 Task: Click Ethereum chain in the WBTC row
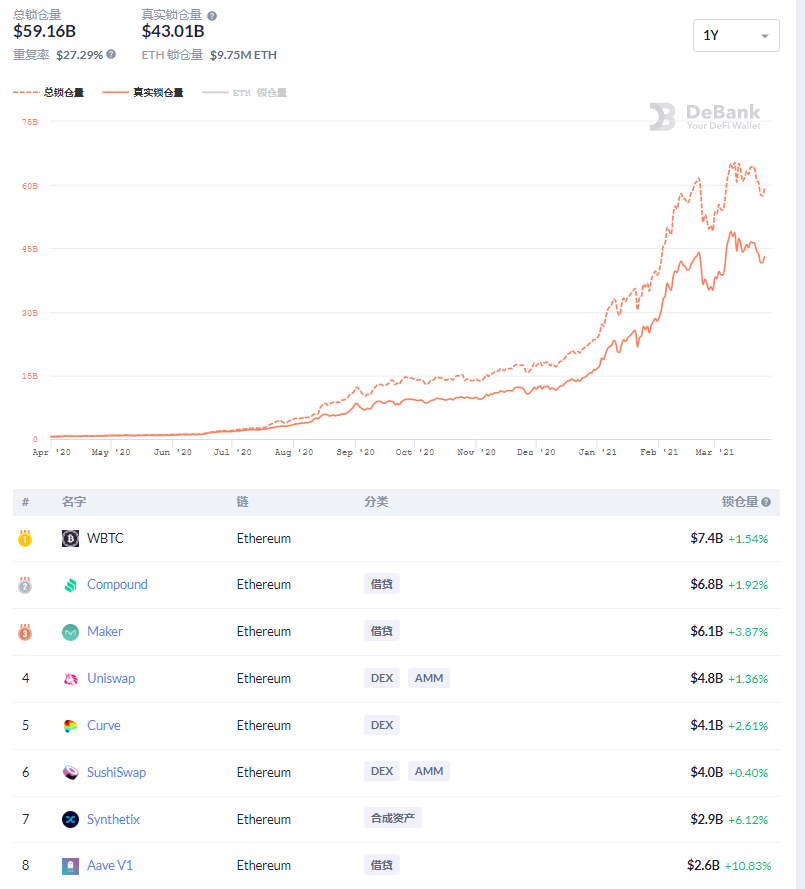(264, 538)
